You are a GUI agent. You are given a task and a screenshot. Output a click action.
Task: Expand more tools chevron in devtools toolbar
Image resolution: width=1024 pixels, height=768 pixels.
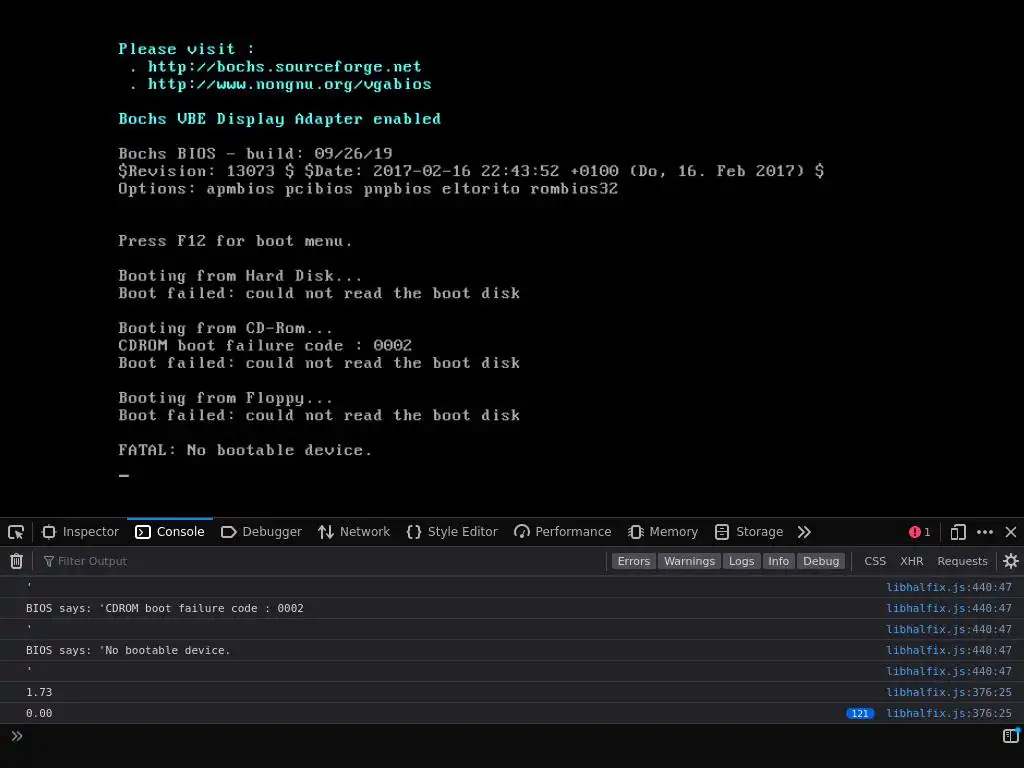click(804, 532)
